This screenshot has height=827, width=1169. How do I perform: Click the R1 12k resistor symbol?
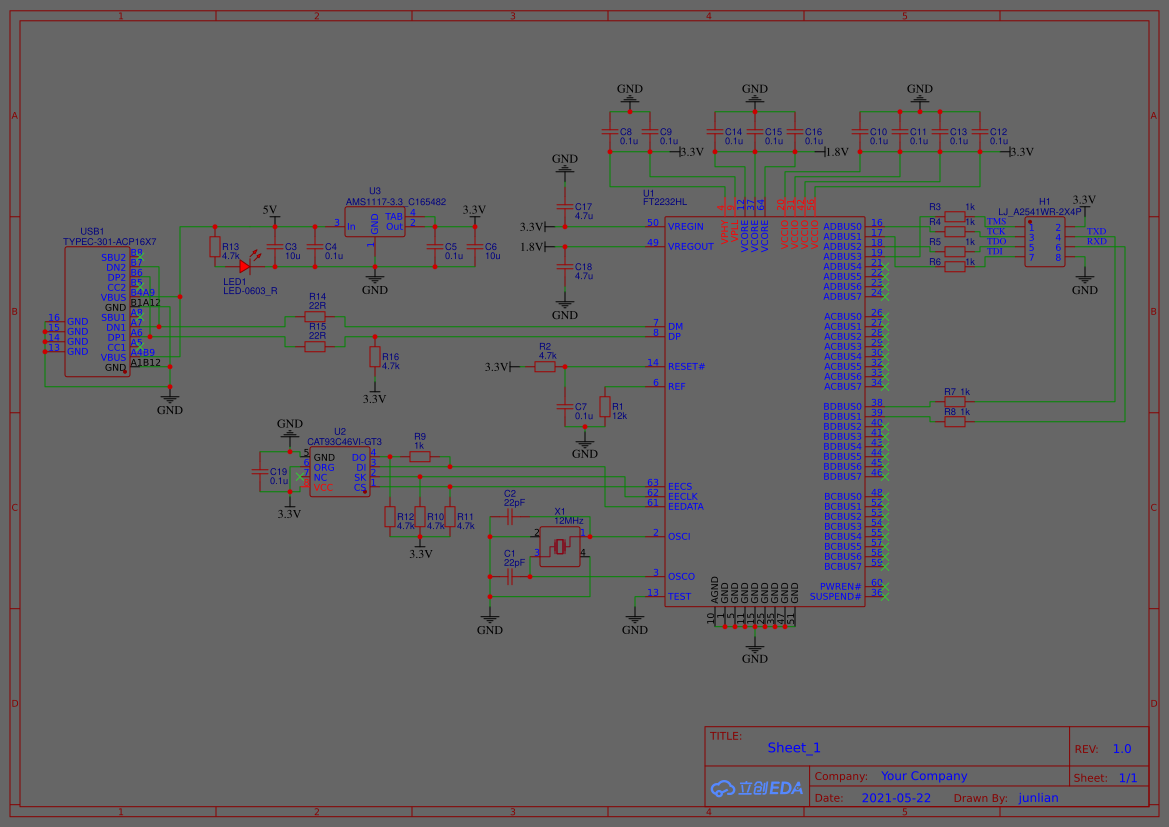[x=605, y=406]
